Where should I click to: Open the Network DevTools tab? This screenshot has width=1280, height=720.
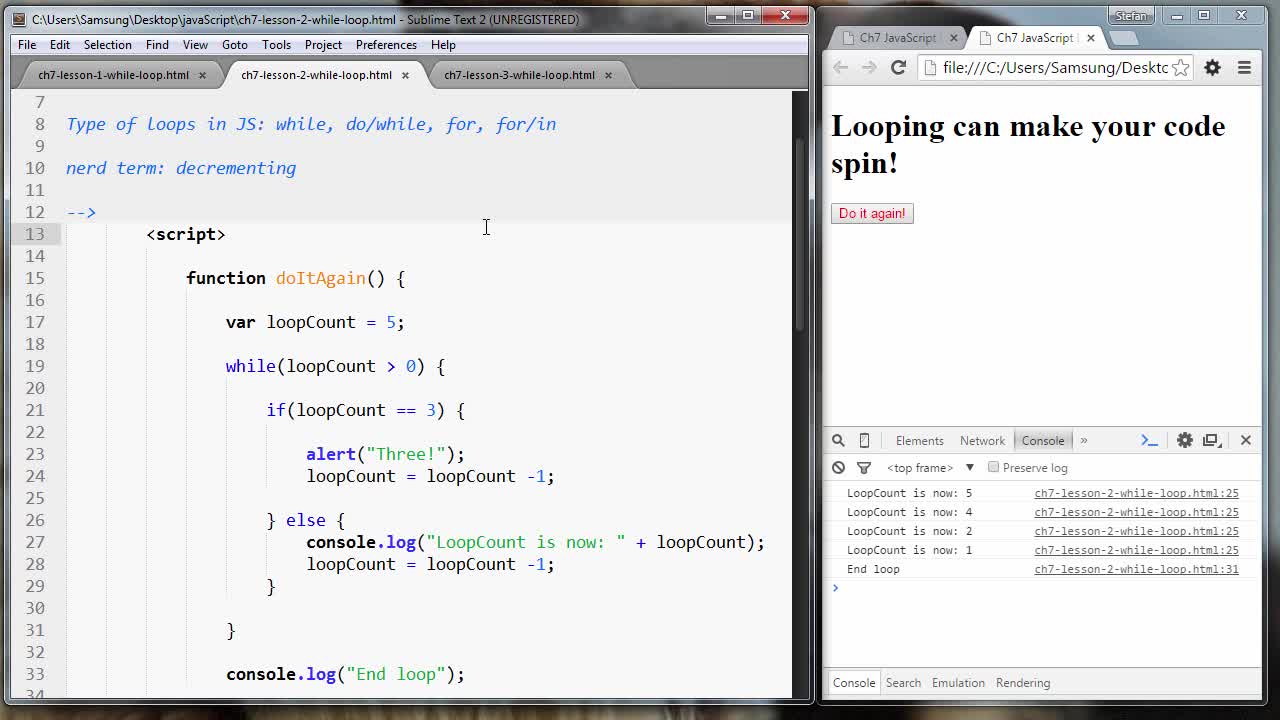tap(982, 440)
